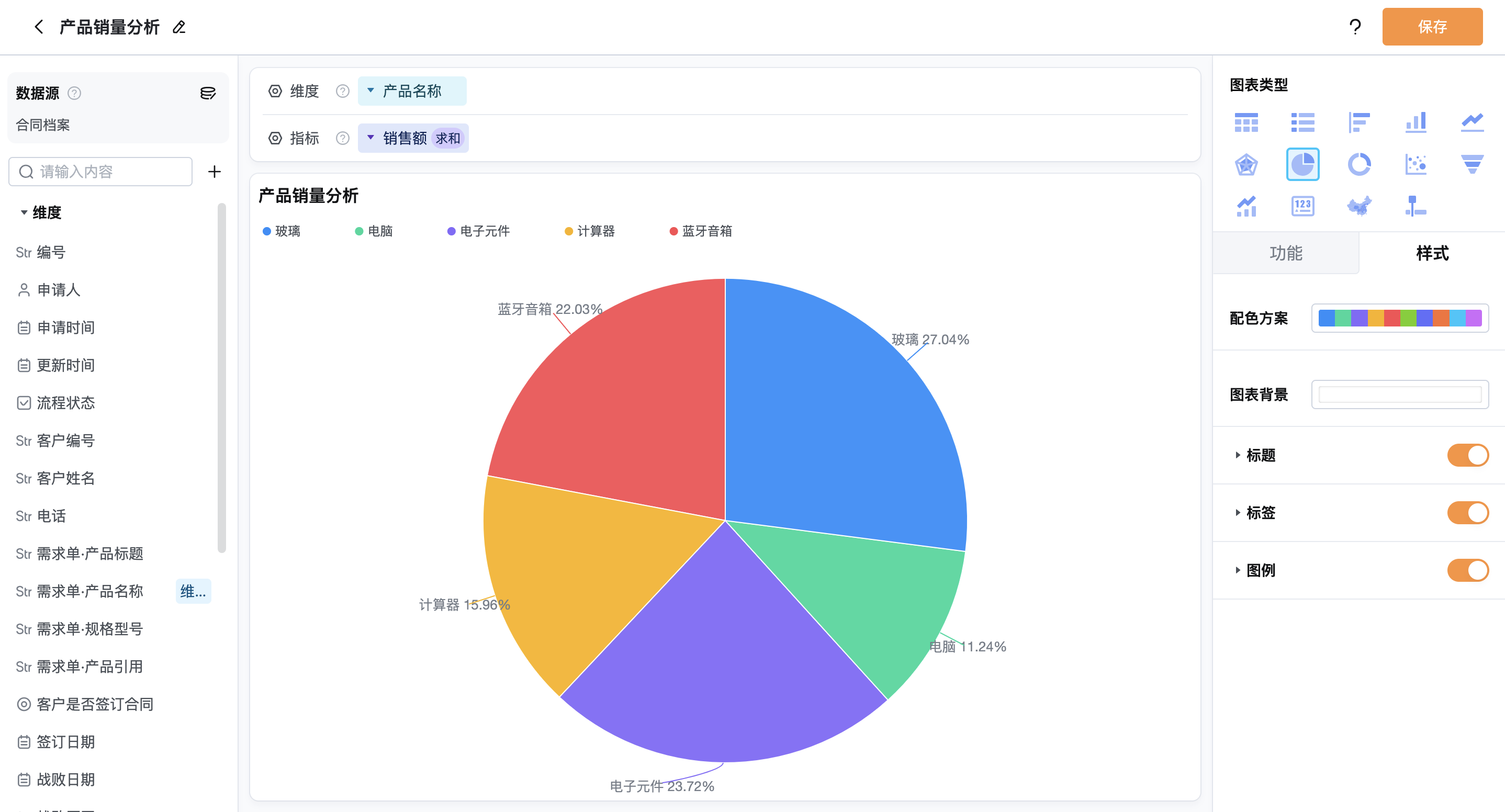
Task: Toggle the 计算器 legend item
Action: click(x=590, y=231)
